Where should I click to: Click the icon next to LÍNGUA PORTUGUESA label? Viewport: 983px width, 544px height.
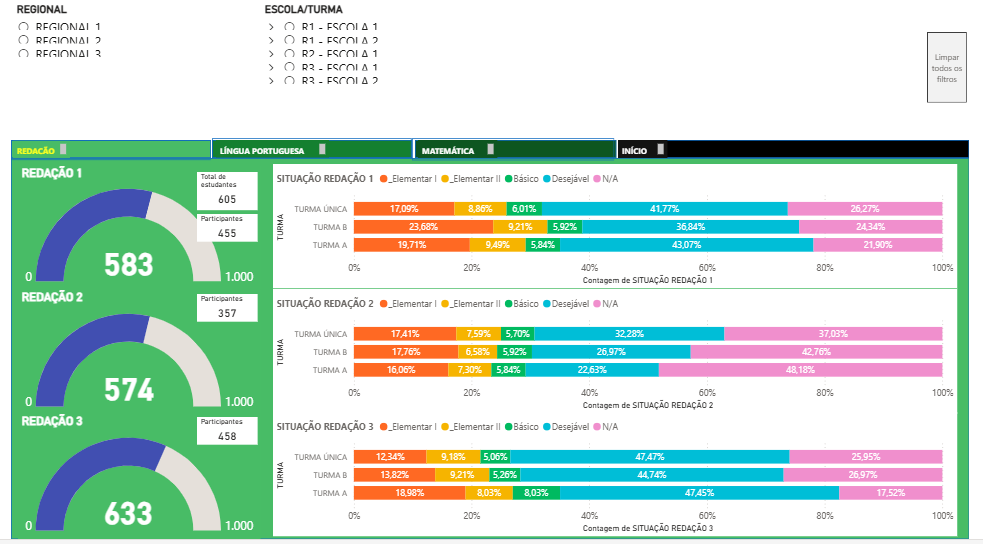pos(322,150)
